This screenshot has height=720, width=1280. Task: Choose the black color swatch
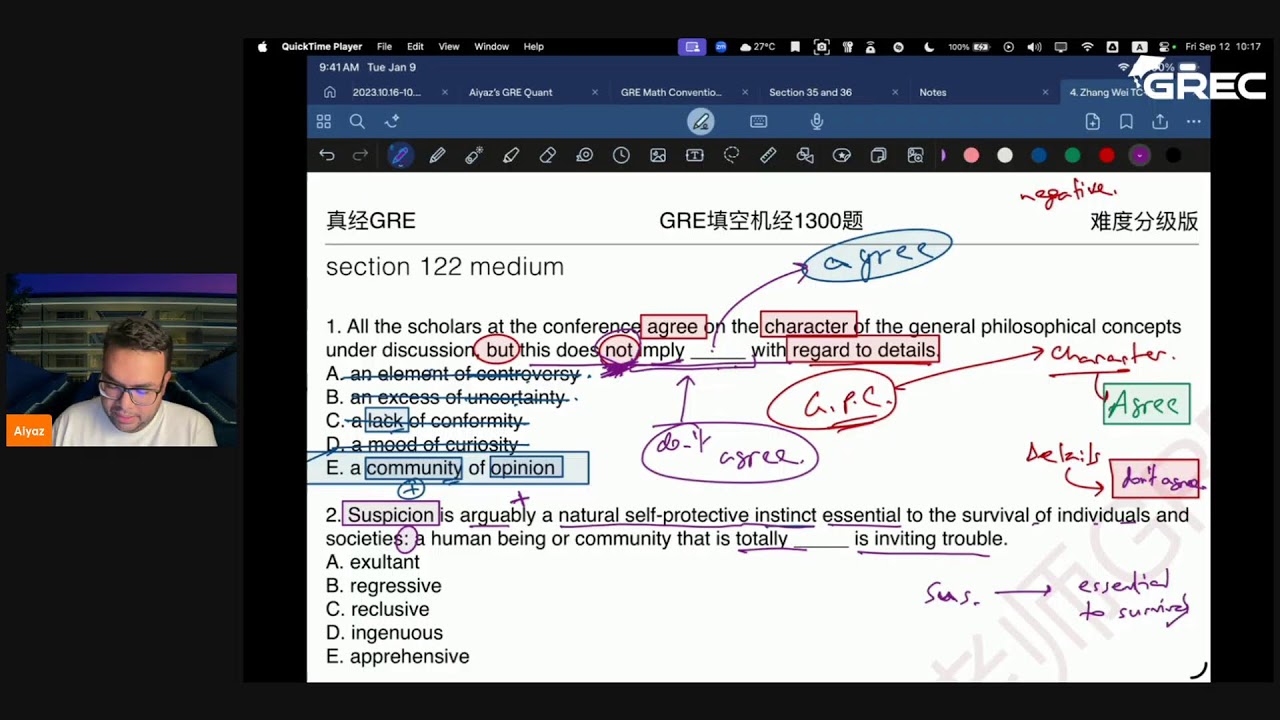1174,155
